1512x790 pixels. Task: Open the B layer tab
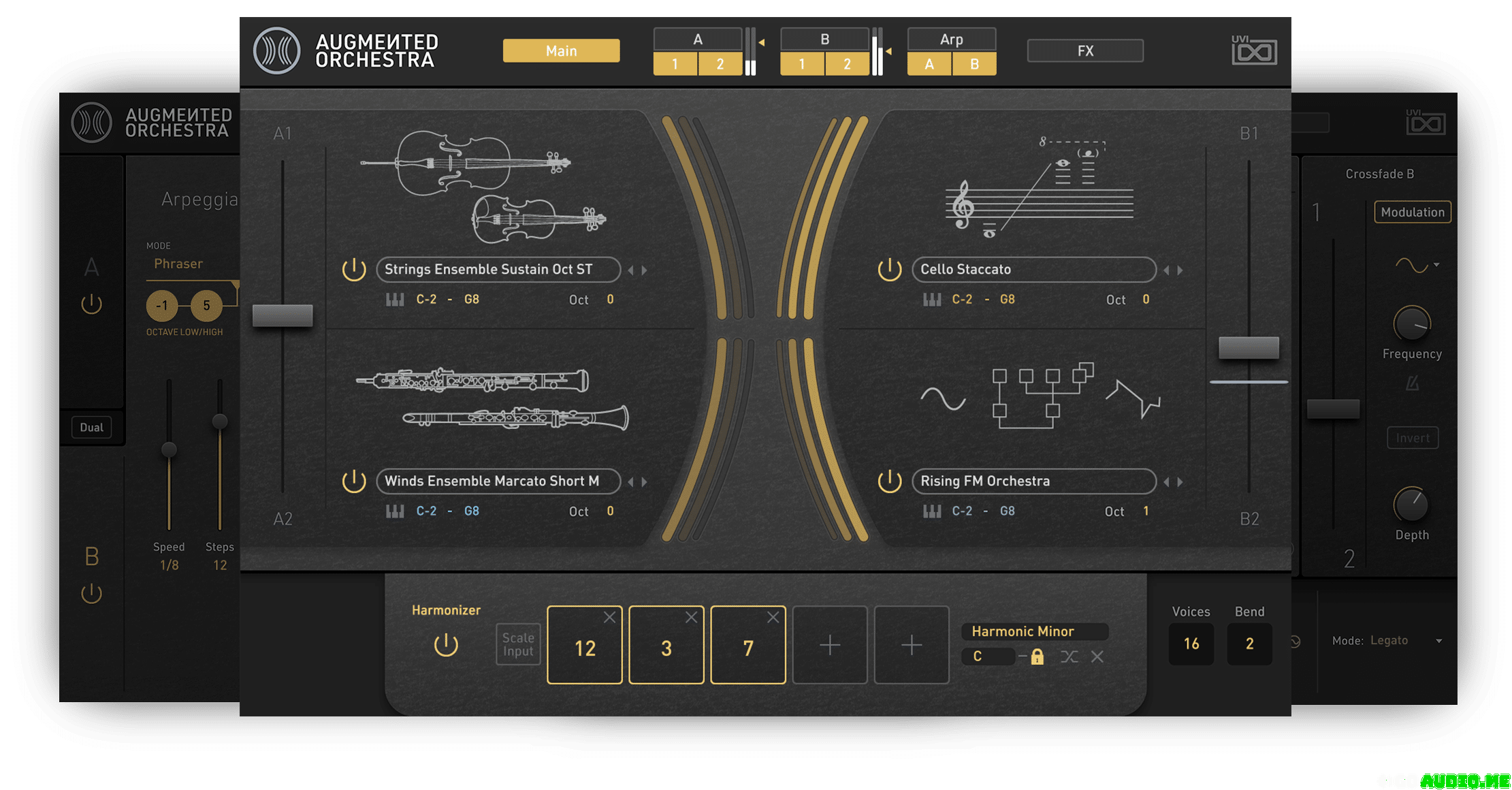pos(824,39)
